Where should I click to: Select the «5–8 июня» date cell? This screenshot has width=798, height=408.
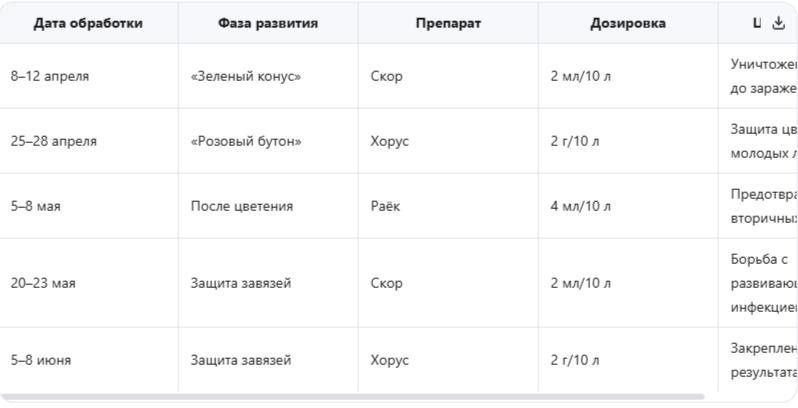[41, 359]
